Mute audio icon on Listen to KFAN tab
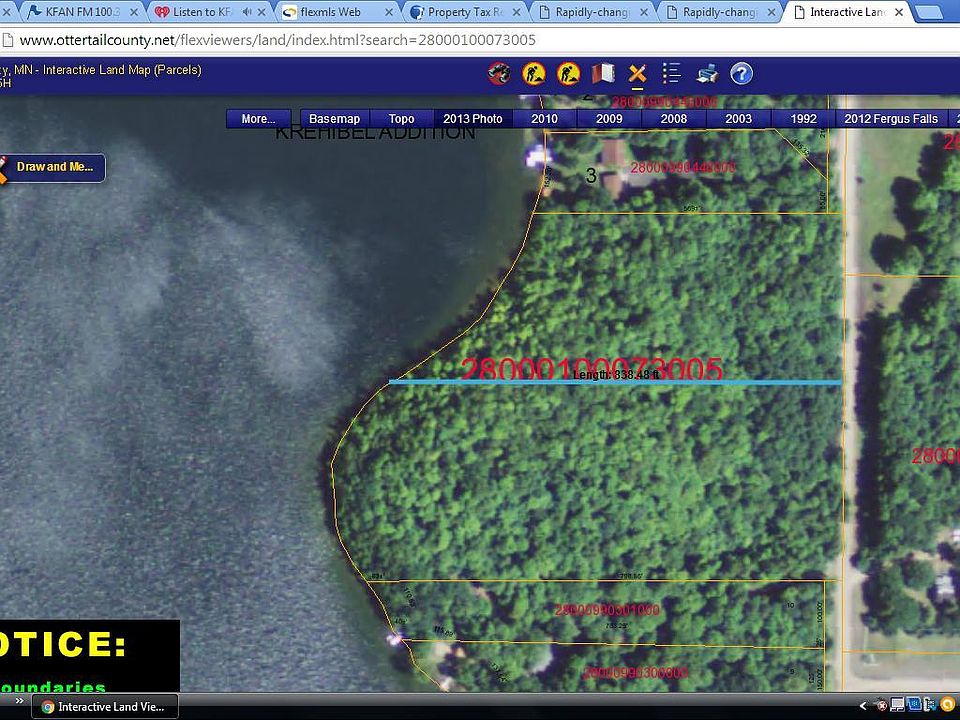This screenshot has width=960, height=720. pyautogui.click(x=247, y=12)
